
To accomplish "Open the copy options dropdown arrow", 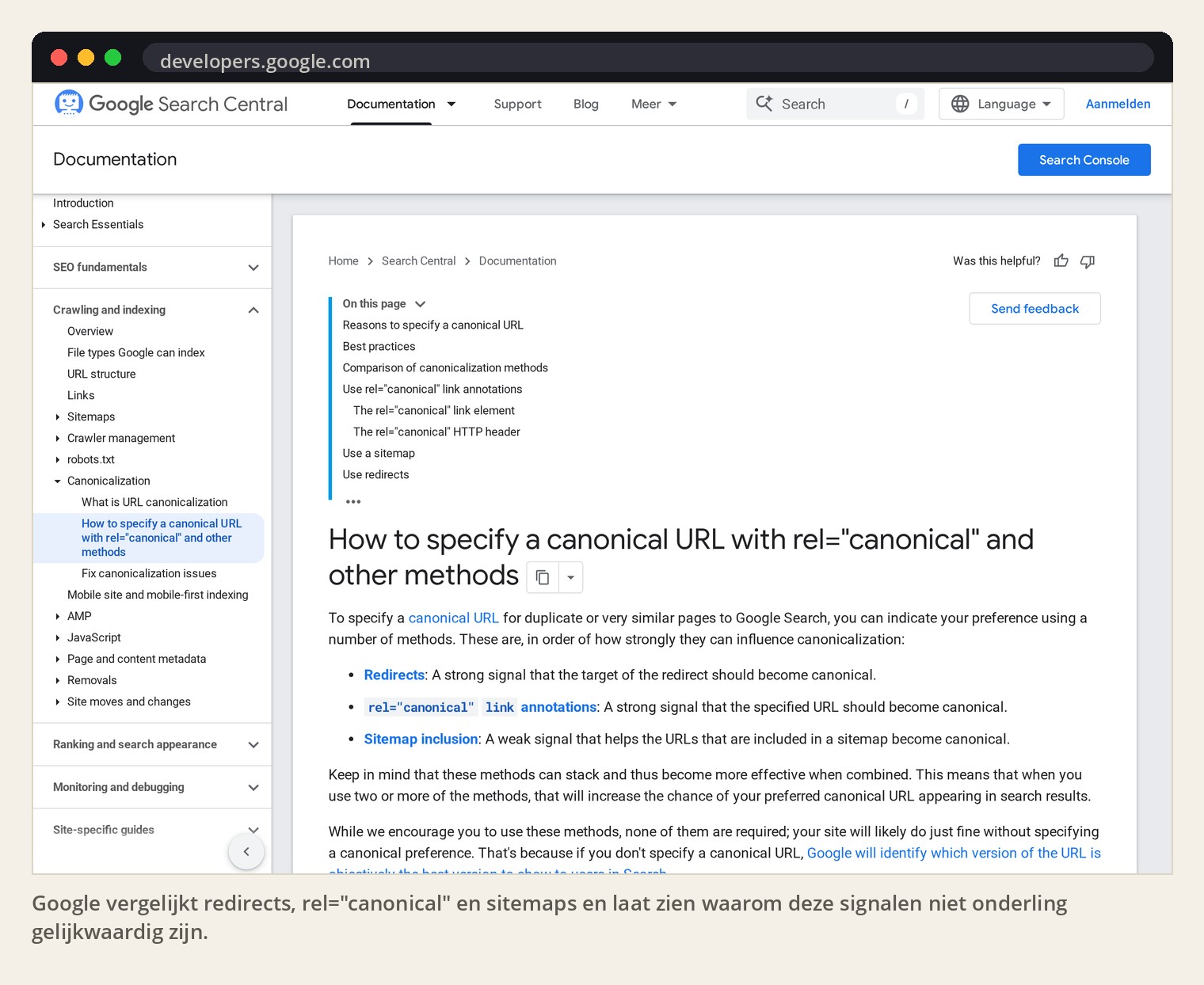I will (571, 577).
